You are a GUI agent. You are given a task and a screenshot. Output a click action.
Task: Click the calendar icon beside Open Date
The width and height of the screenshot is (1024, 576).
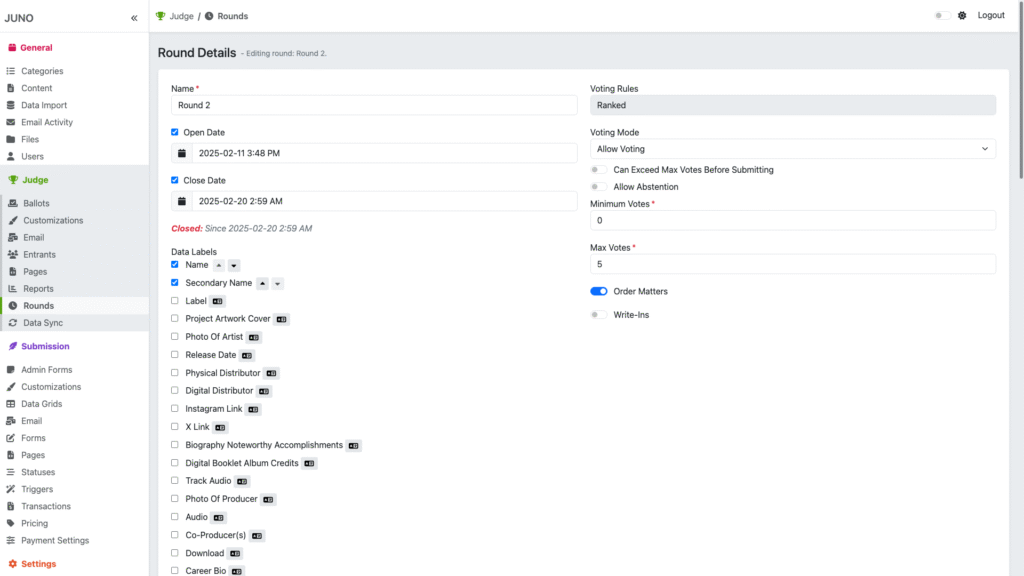[181, 153]
